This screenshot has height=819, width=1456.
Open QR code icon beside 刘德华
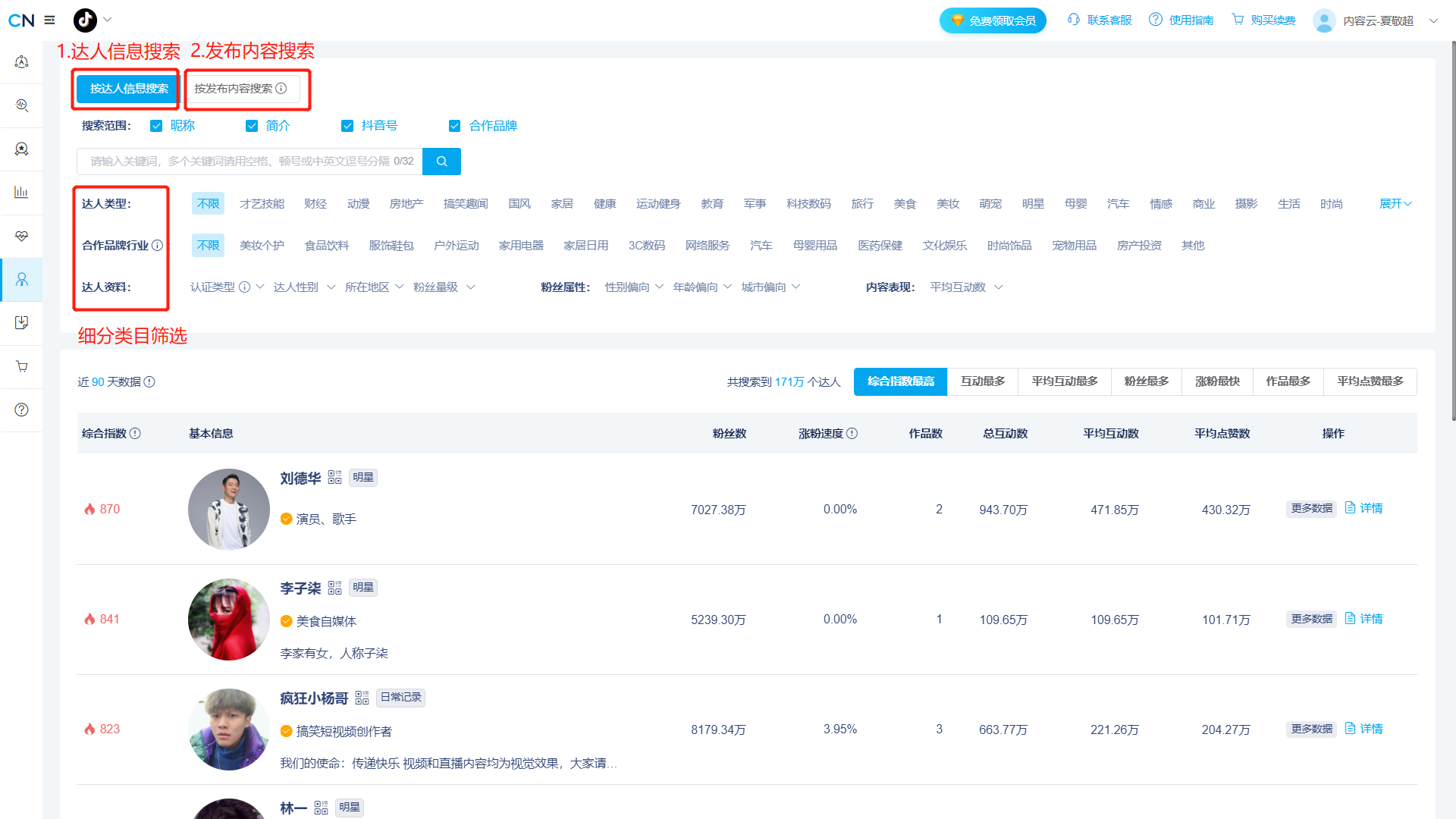(334, 478)
